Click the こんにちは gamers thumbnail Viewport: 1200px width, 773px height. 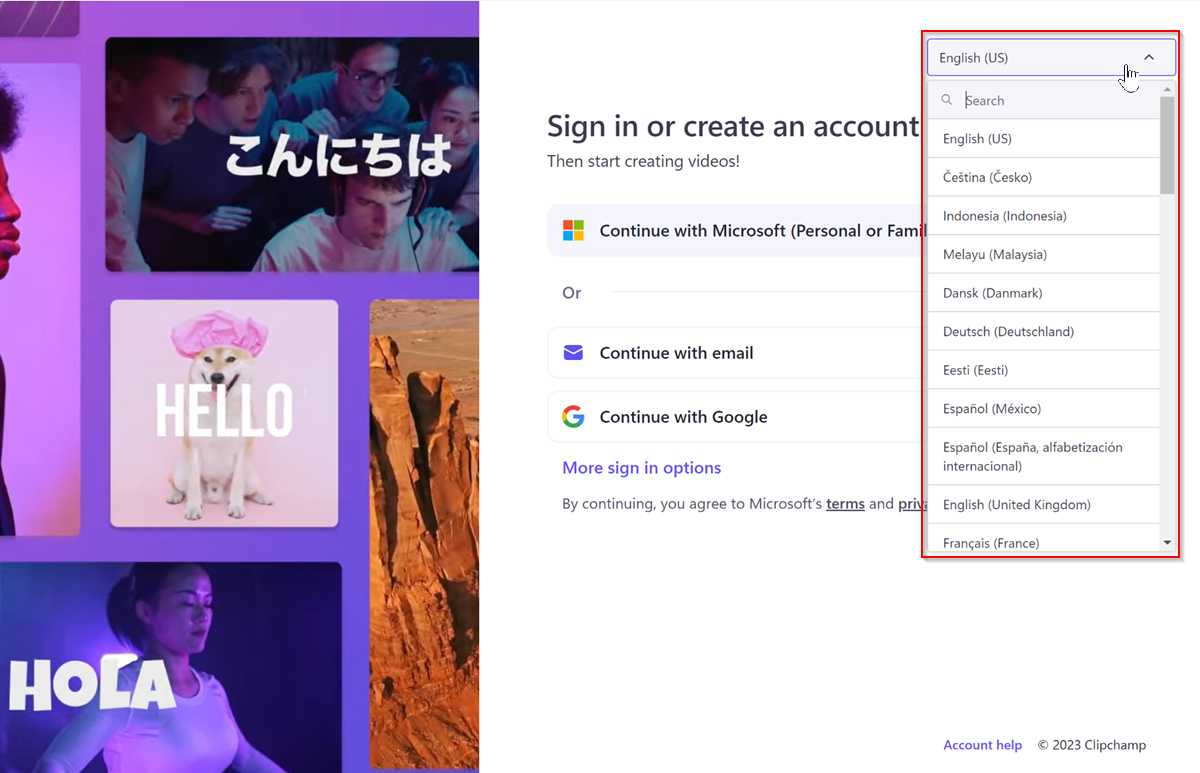[x=292, y=155]
